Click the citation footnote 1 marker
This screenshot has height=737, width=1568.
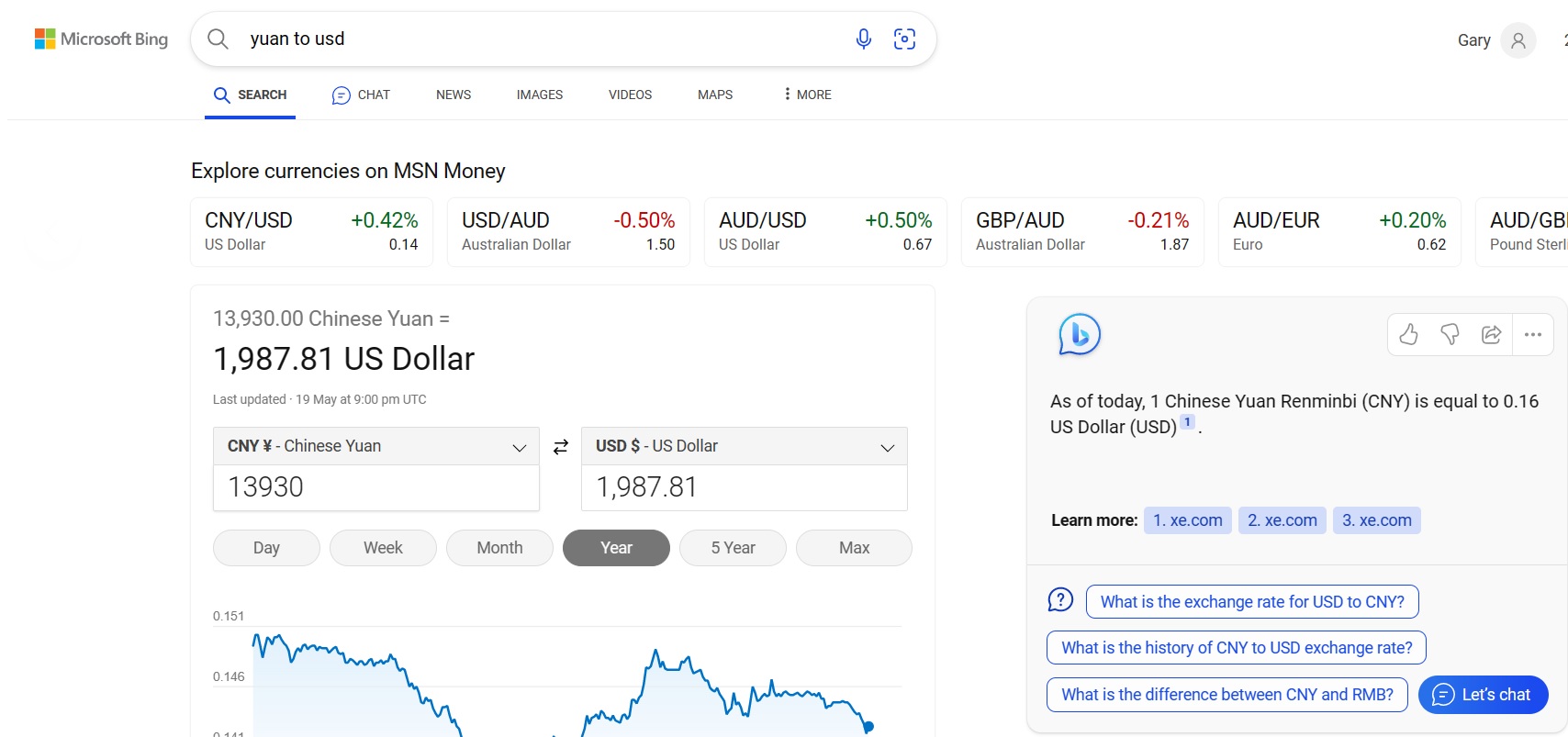coord(1187,423)
